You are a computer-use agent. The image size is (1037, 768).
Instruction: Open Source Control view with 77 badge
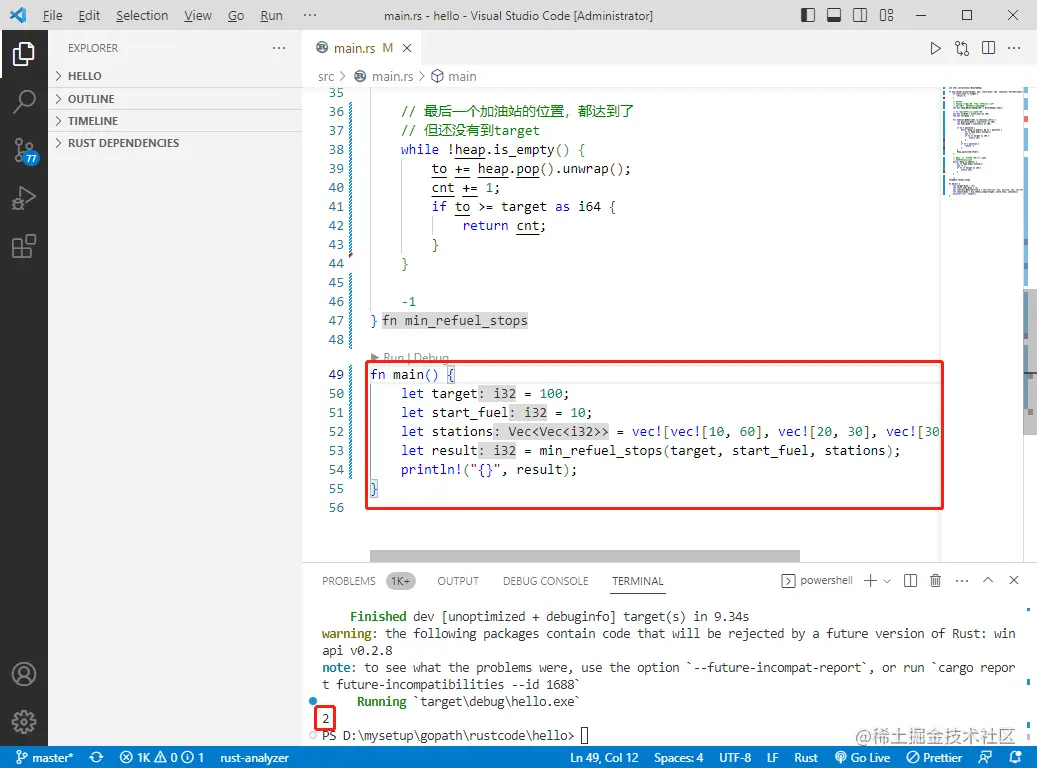24,151
